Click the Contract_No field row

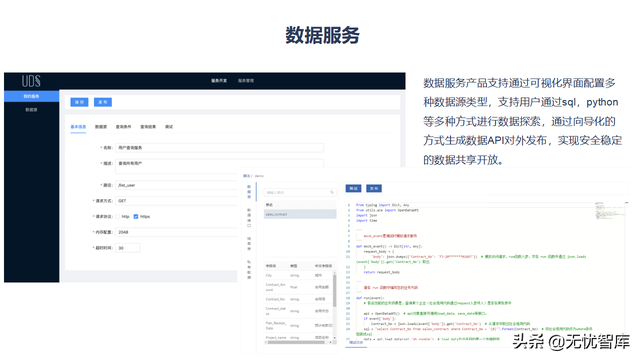pos(299,299)
